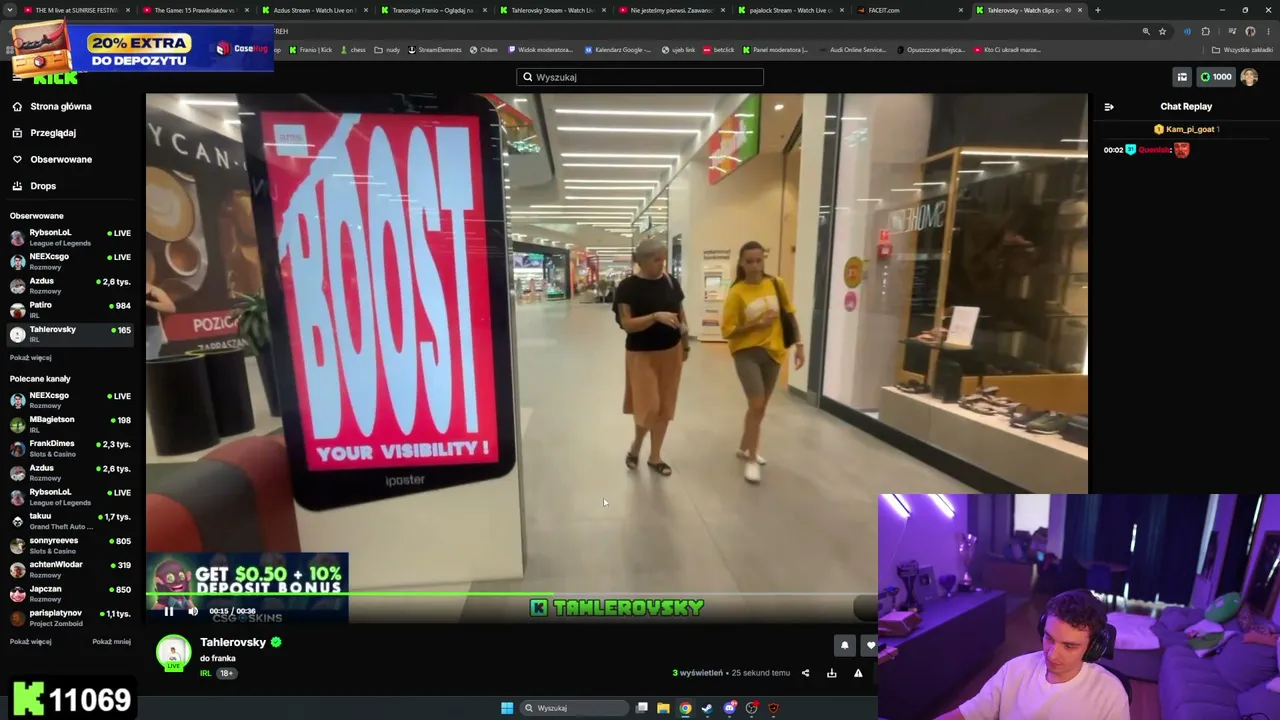Expand recommended channels with Pokaż więcej
This screenshot has height=720, width=1280.
[x=30, y=642]
